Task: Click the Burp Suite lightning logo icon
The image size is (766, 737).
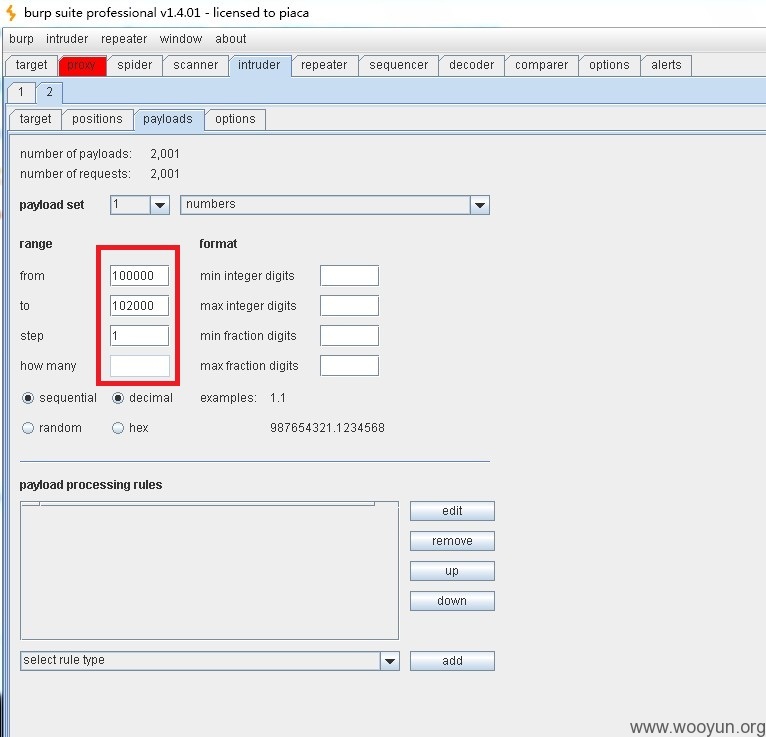Action: (x=10, y=12)
